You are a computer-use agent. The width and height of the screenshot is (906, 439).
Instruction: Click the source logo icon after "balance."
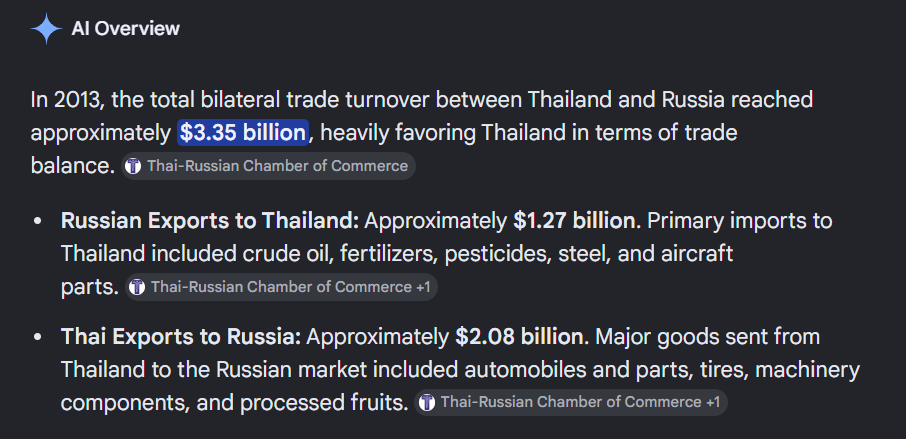pos(133,166)
